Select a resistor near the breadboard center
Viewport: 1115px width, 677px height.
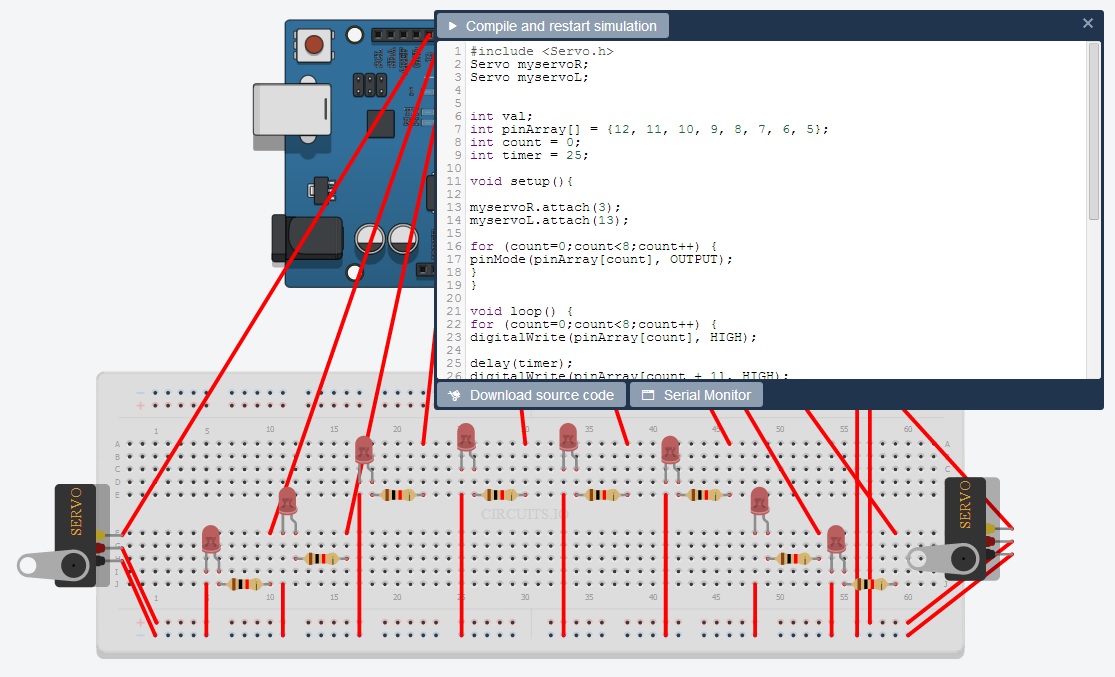click(500, 495)
